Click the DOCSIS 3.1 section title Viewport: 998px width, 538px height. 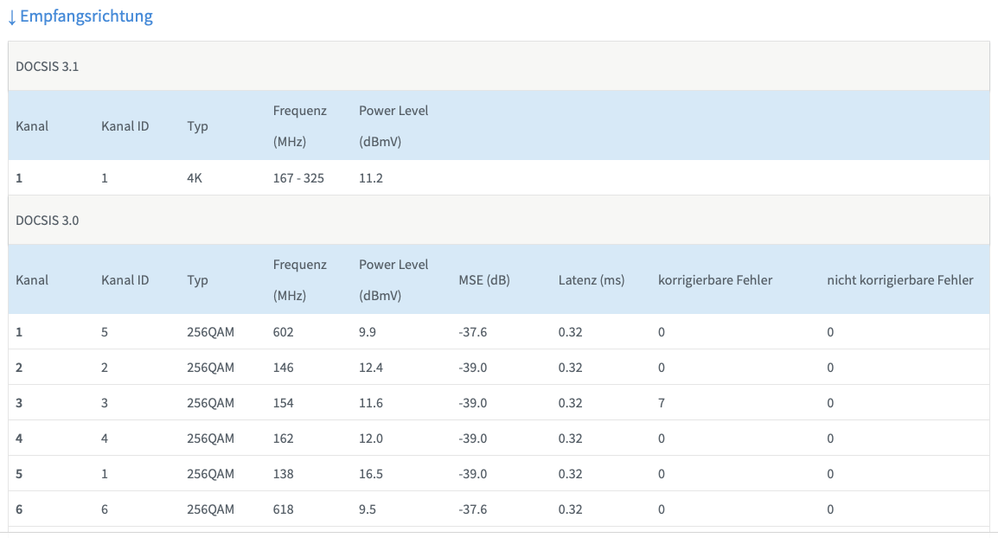point(47,66)
